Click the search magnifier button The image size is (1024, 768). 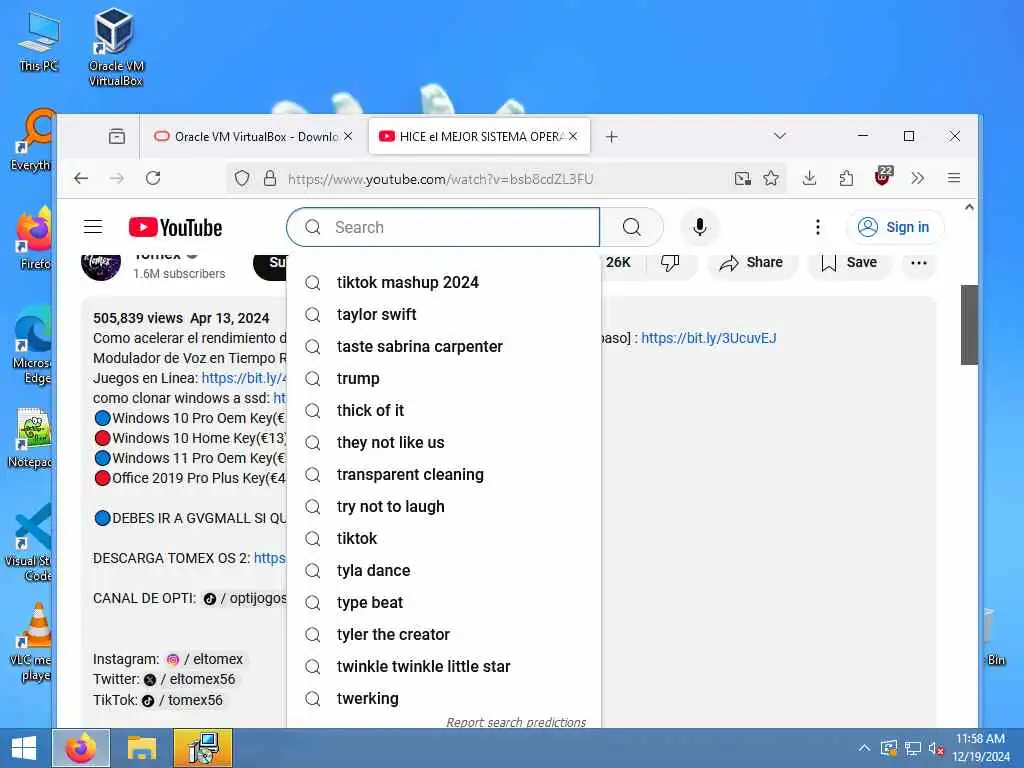coord(632,227)
